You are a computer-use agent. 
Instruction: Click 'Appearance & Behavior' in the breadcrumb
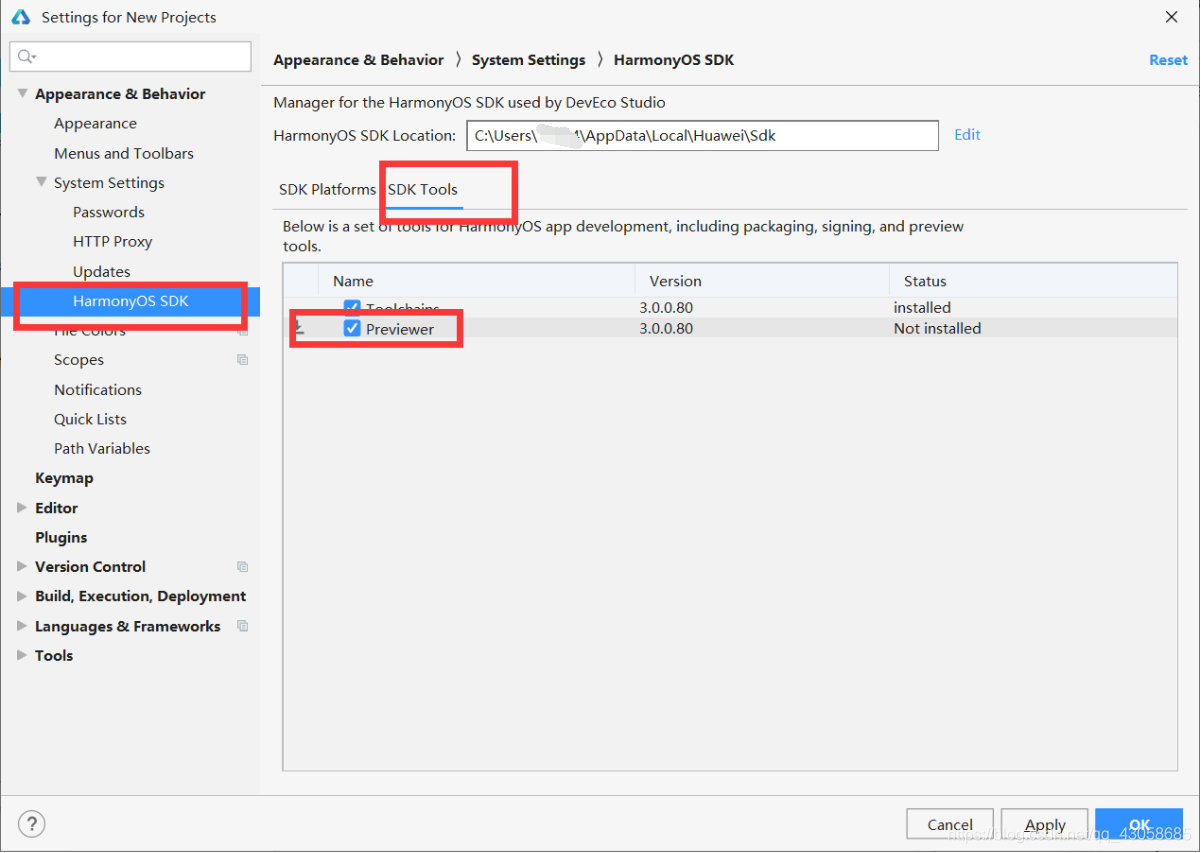(x=358, y=60)
